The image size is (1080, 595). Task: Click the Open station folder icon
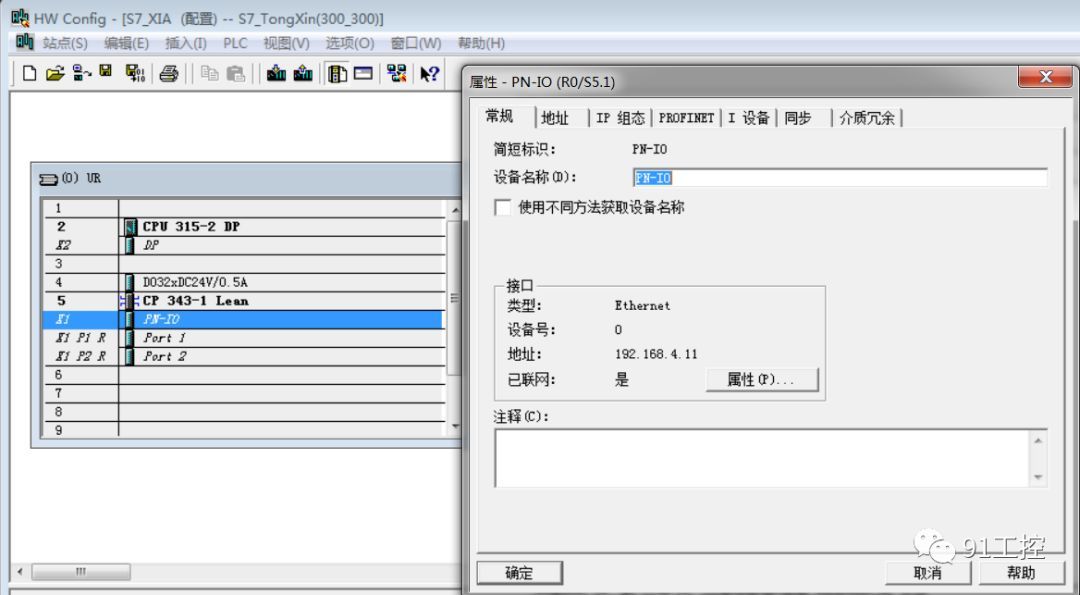(55, 73)
